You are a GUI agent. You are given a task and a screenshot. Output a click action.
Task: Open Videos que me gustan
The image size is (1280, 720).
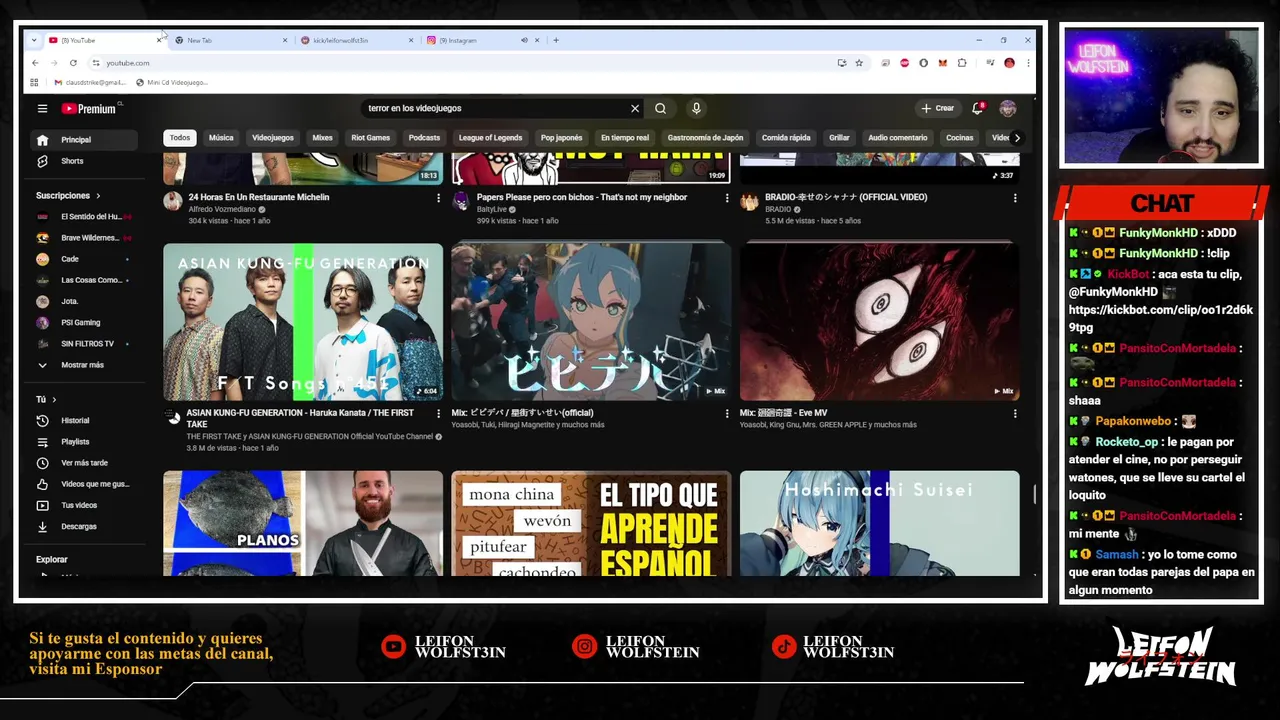[x=83, y=484]
